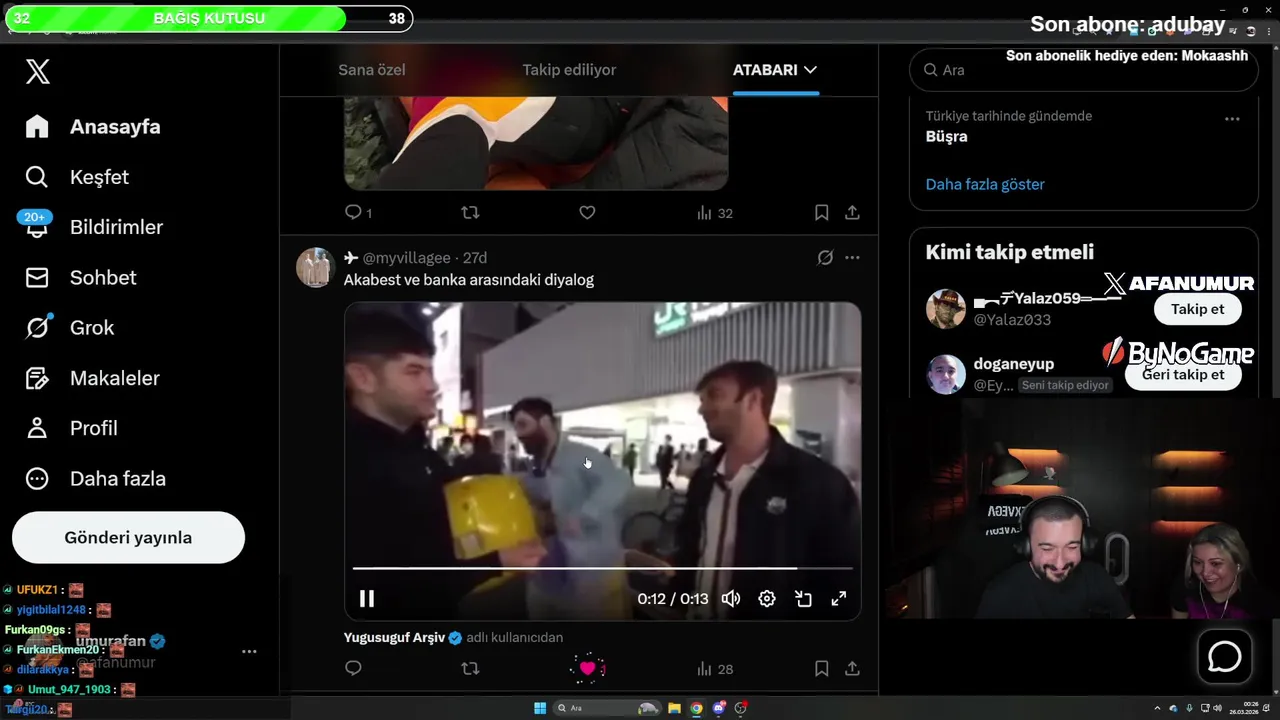Like the top post
Image resolution: width=1280 pixels, height=720 pixels.
(x=587, y=212)
